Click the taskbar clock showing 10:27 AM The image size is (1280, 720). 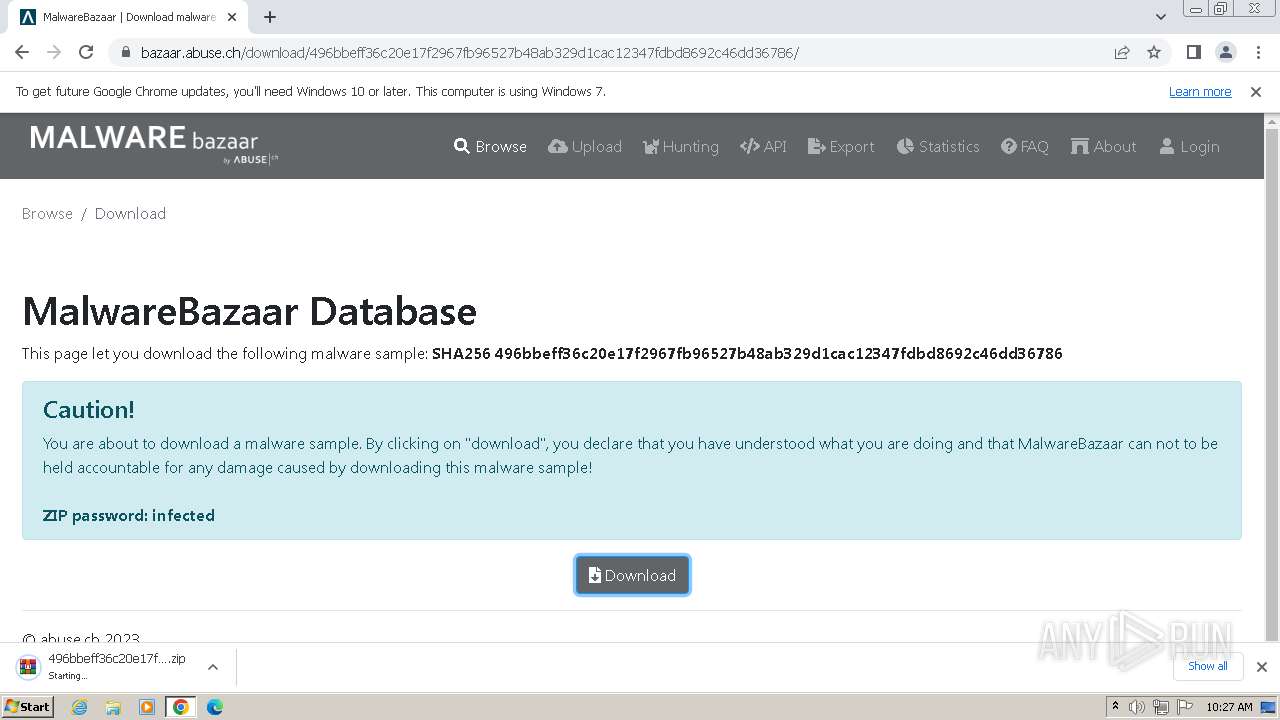1229,707
